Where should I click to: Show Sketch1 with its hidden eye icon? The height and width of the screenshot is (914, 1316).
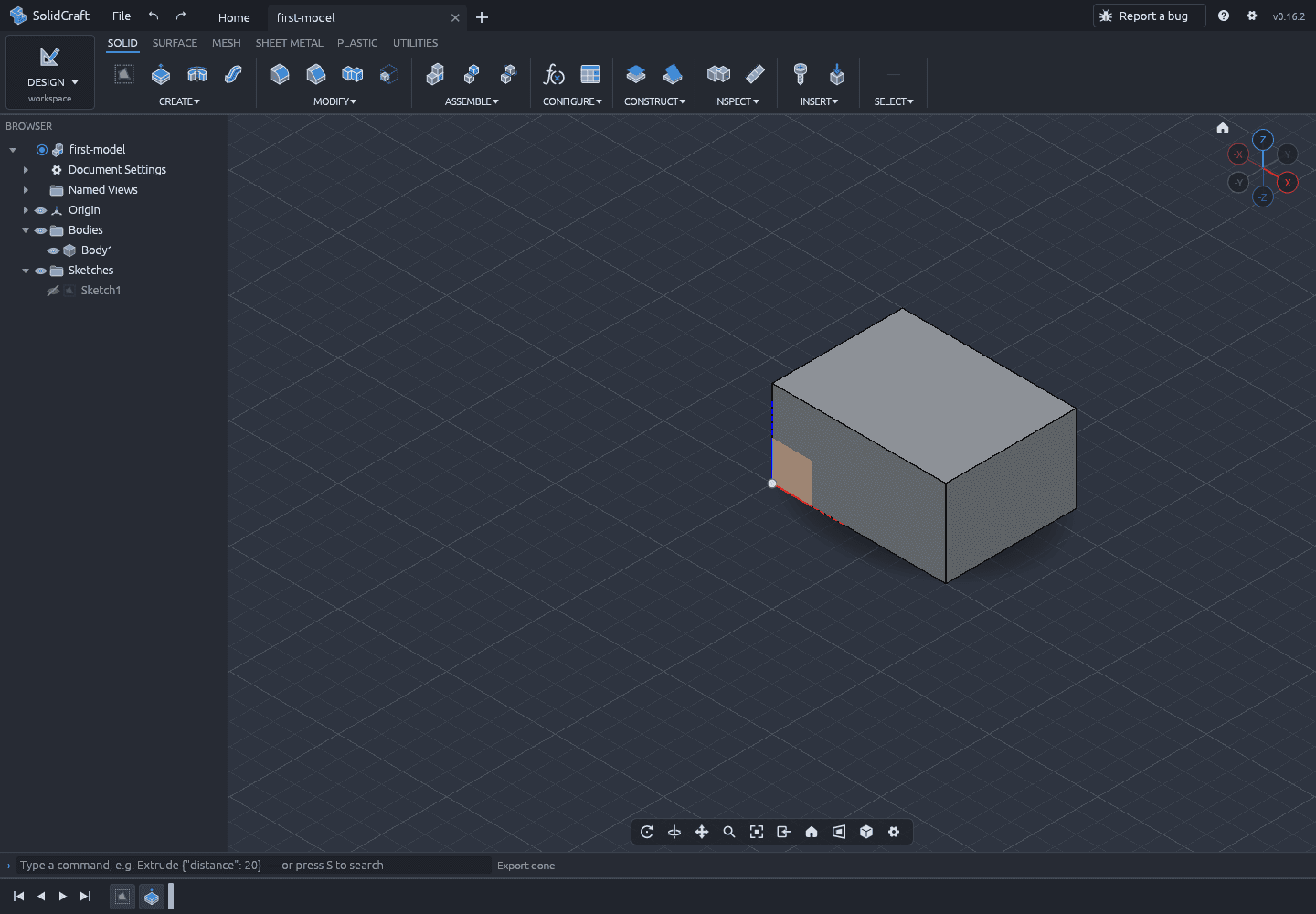click(53, 291)
